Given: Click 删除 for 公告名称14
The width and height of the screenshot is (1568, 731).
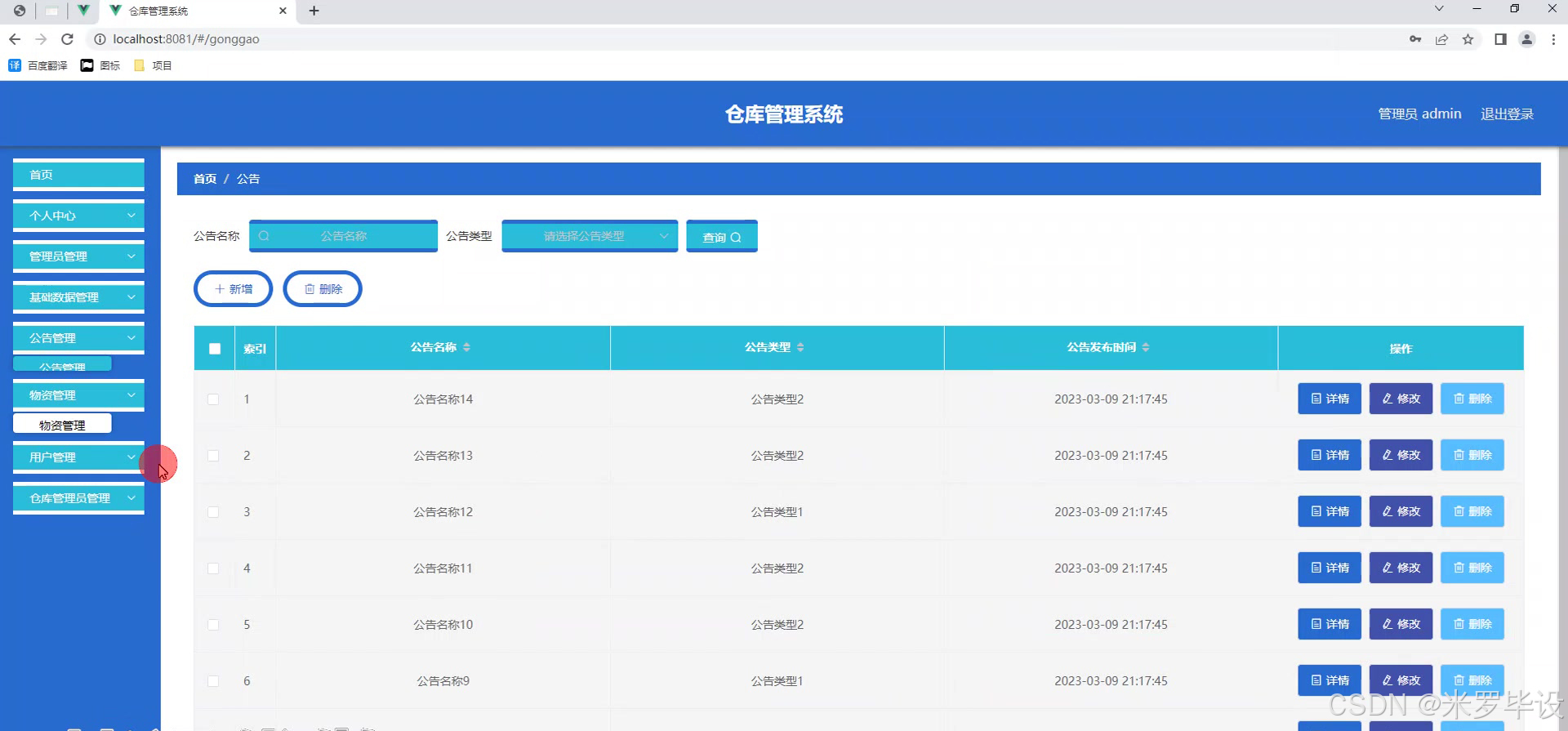Looking at the screenshot, I should pyautogui.click(x=1472, y=399).
